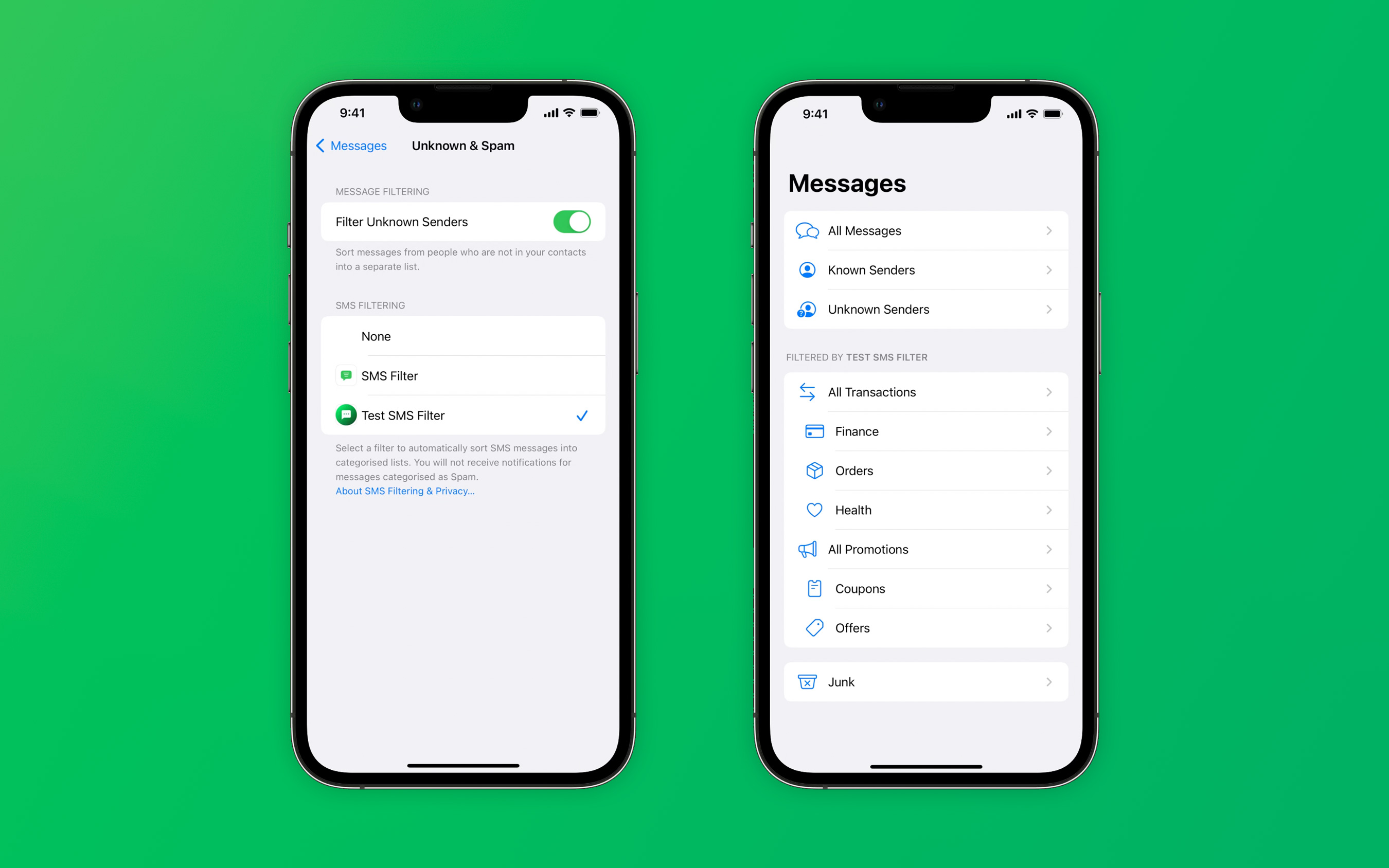Select None SMS filtering option
The height and width of the screenshot is (868, 1389).
tap(463, 336)
